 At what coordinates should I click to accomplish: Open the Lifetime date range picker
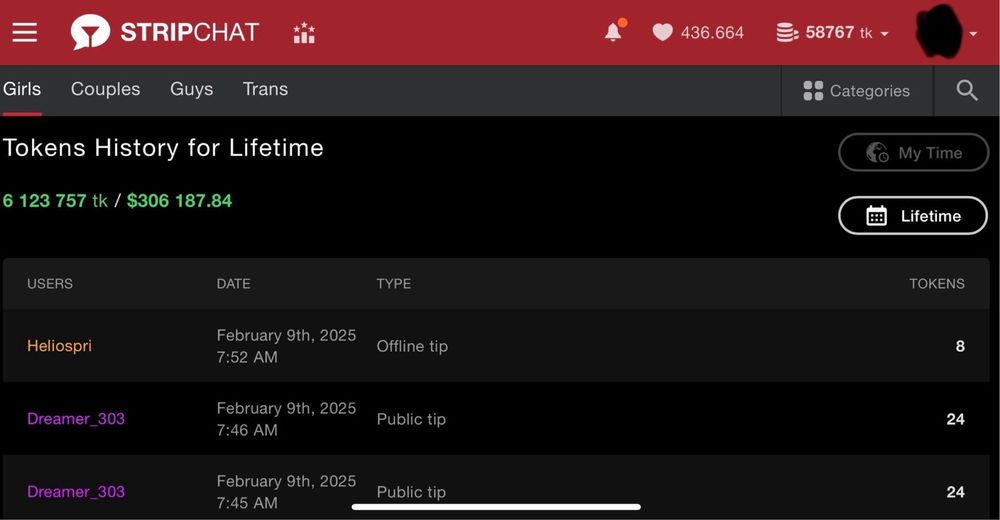click(x=912, y=216)
